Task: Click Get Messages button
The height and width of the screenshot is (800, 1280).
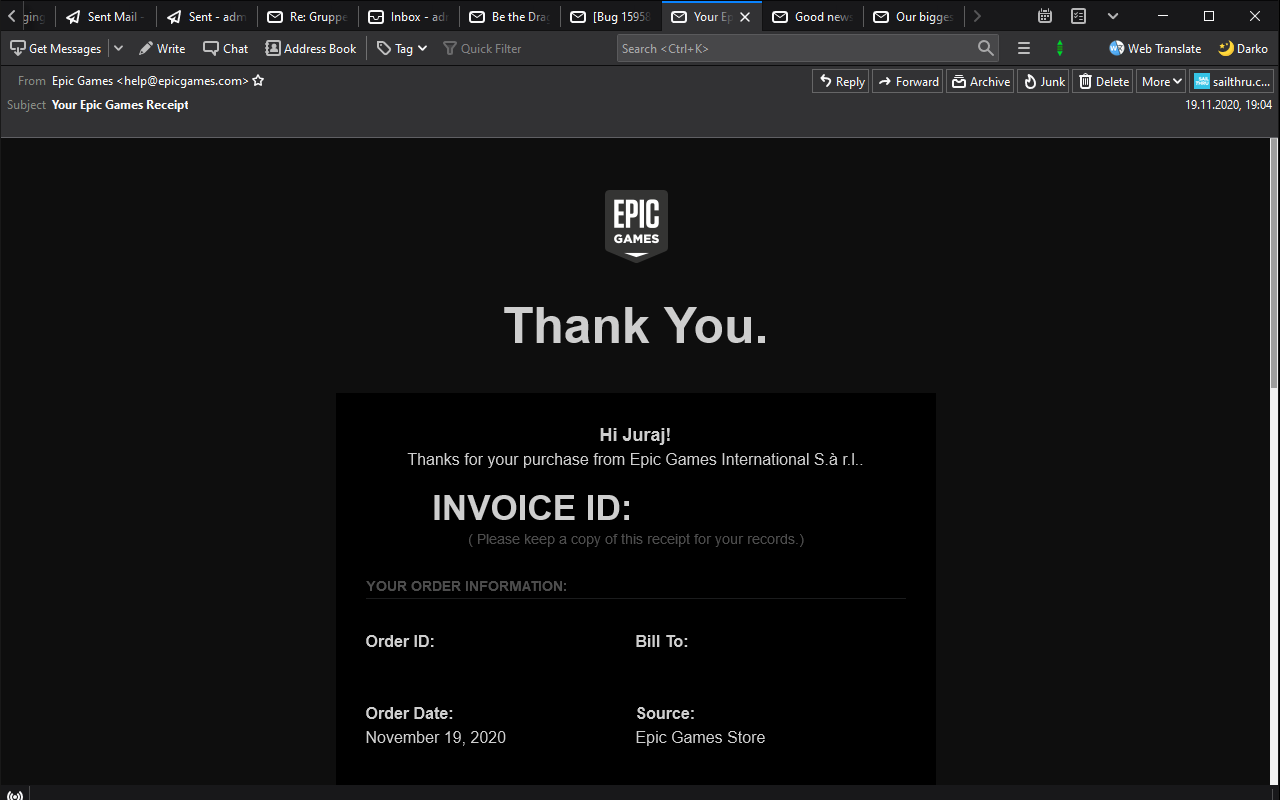Action: (56, 48)
